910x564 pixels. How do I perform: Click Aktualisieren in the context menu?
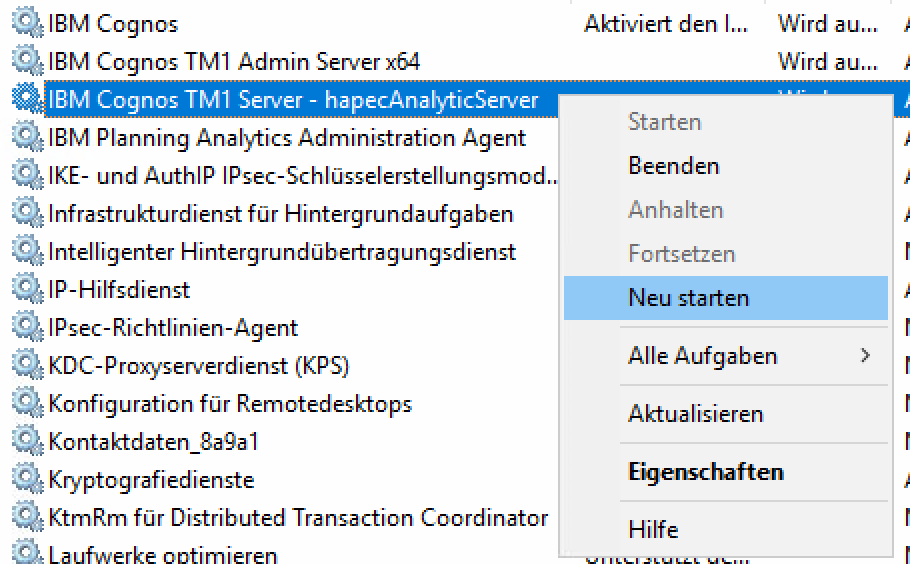point(695,414)
